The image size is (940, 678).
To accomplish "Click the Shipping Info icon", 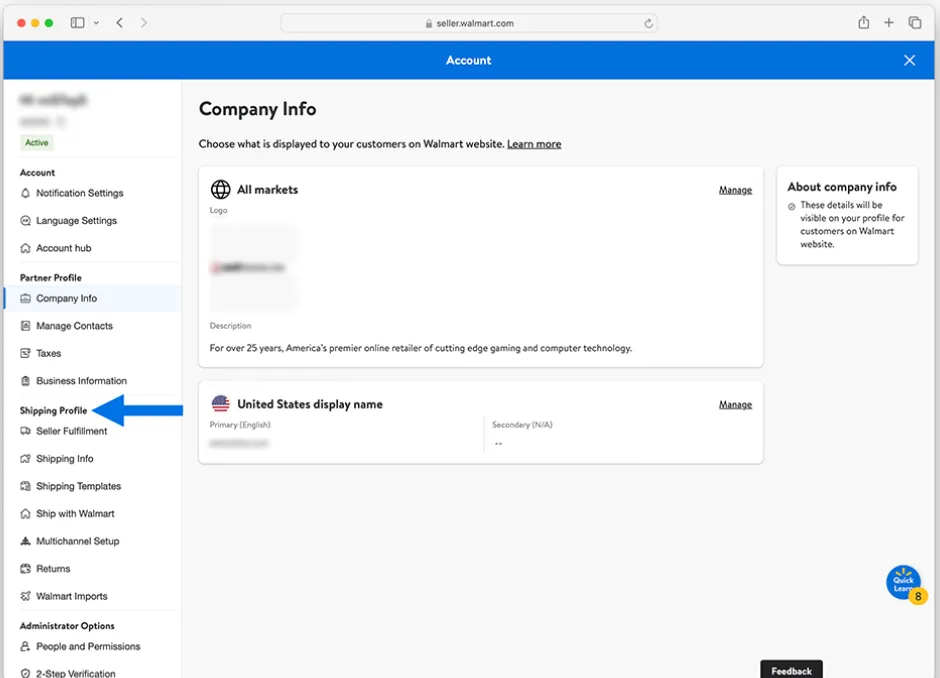I will (25, 459).
